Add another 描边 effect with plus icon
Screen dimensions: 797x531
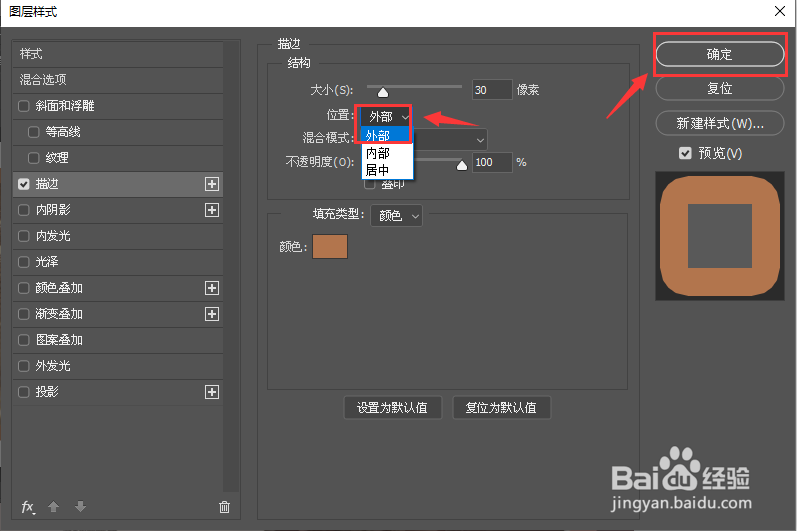pyautogui.click(x=212, y=184)
